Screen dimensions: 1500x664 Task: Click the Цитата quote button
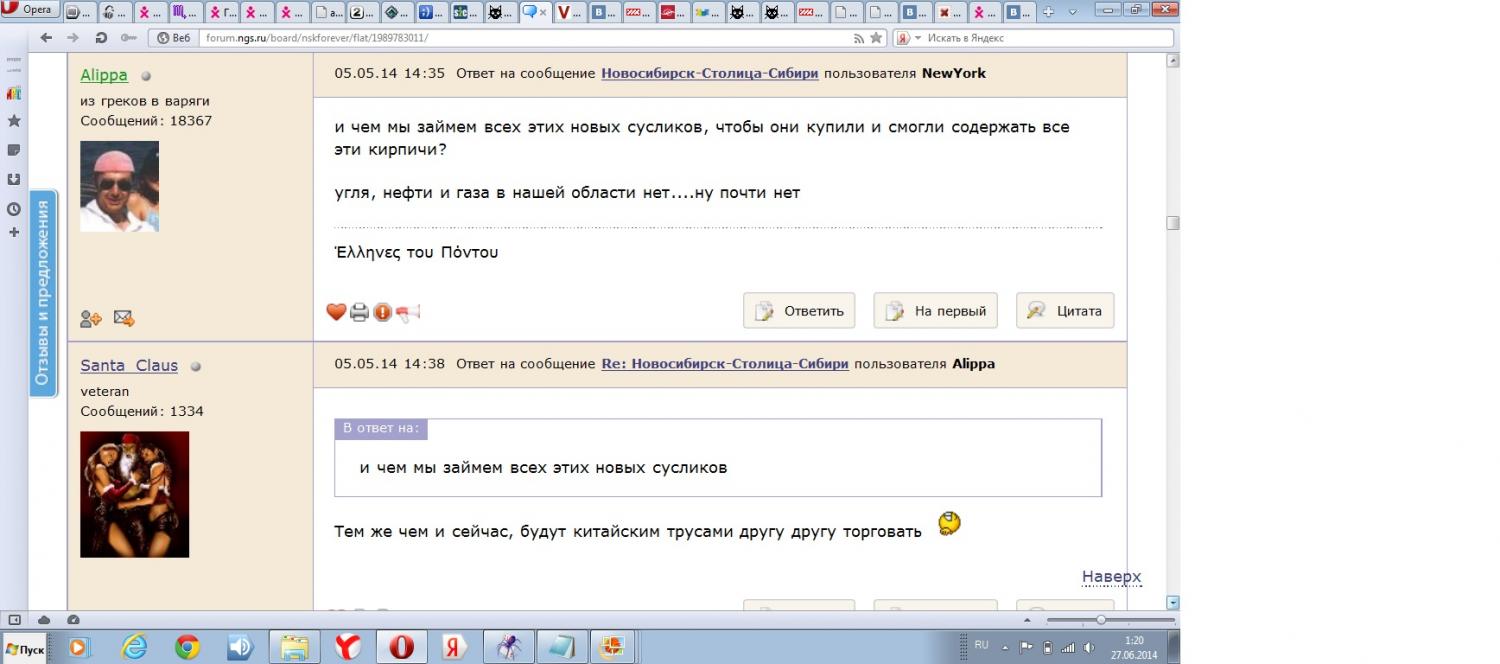pos(1065,311)
